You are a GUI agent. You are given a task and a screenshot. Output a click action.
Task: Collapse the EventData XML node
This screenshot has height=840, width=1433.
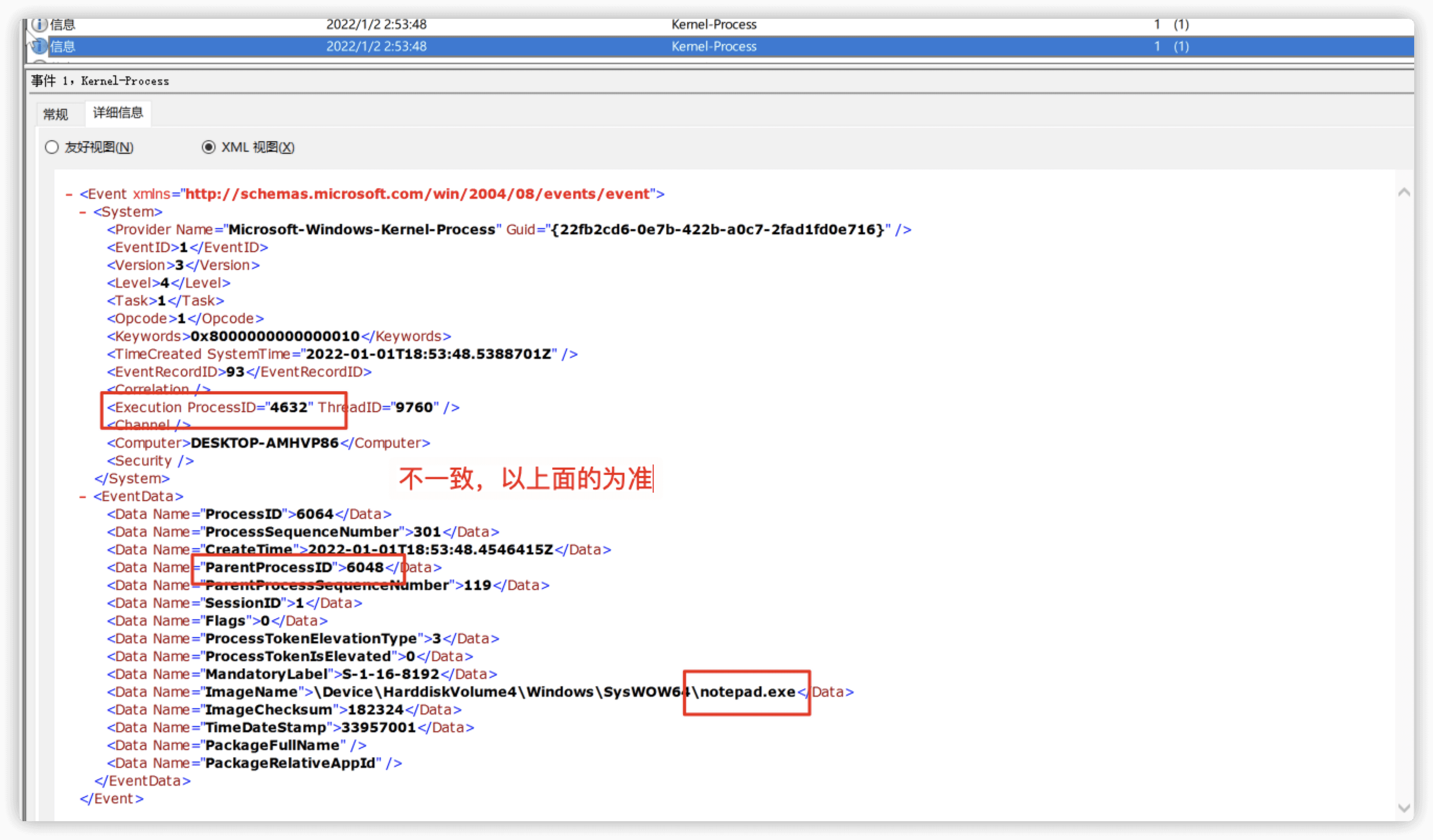coord(83,496)
